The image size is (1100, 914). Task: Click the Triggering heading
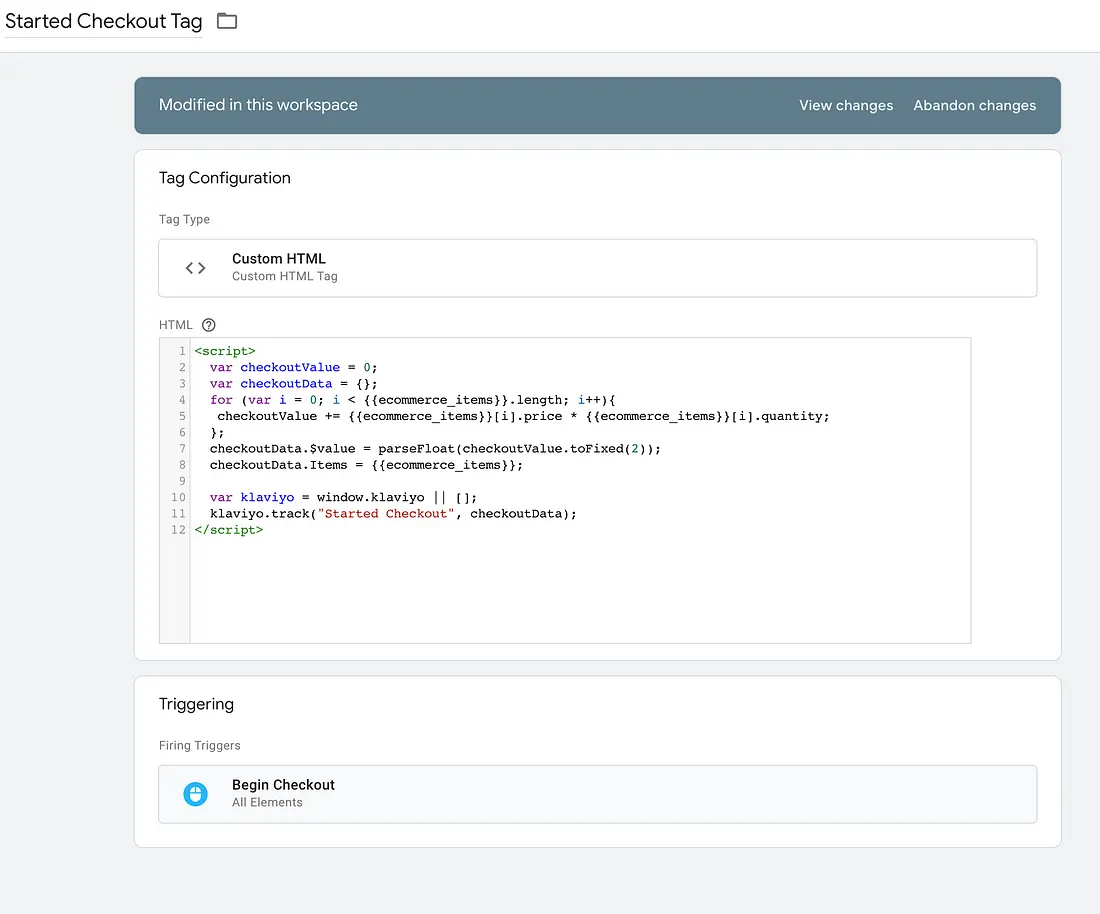click(196, 704)
